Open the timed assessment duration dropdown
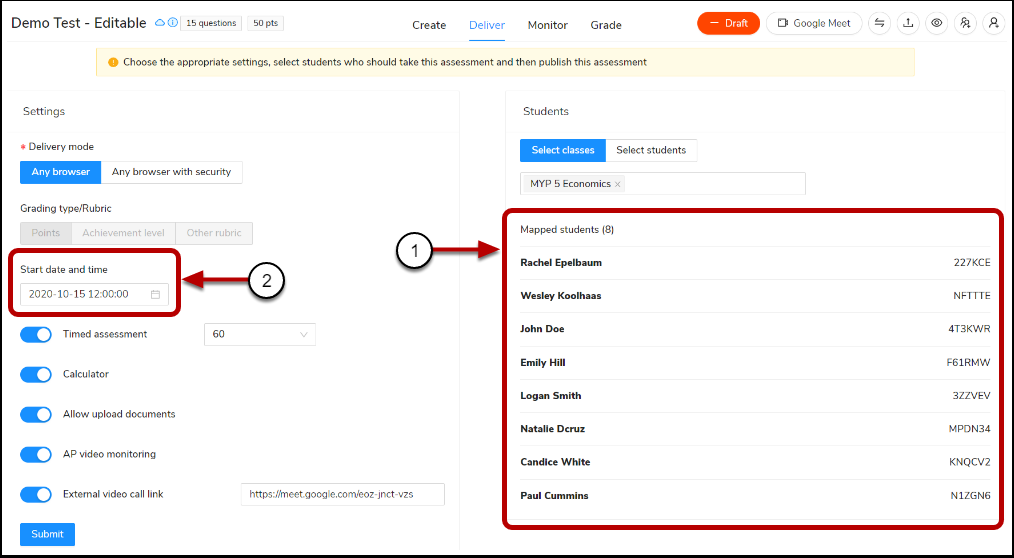This screenshot has height=558, width=1014. 259,334
